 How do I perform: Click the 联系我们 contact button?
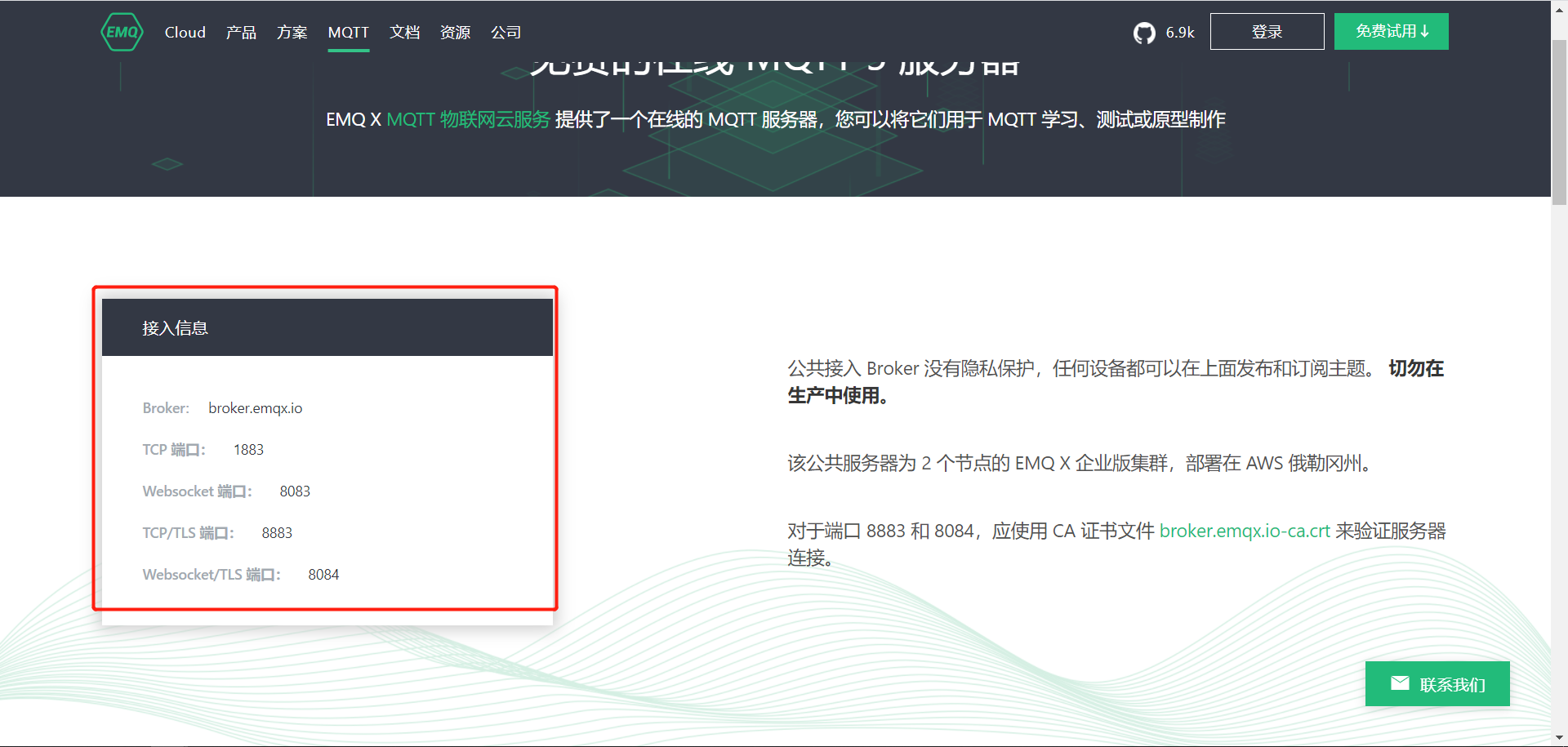pos(1437,683)
